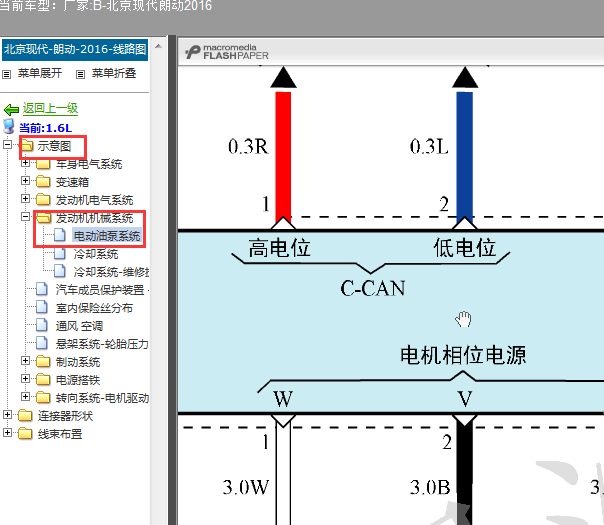Viewport: 604px width, 525px height.
Task: Click the 制动系统 folder icon
Action: [43, 362]
